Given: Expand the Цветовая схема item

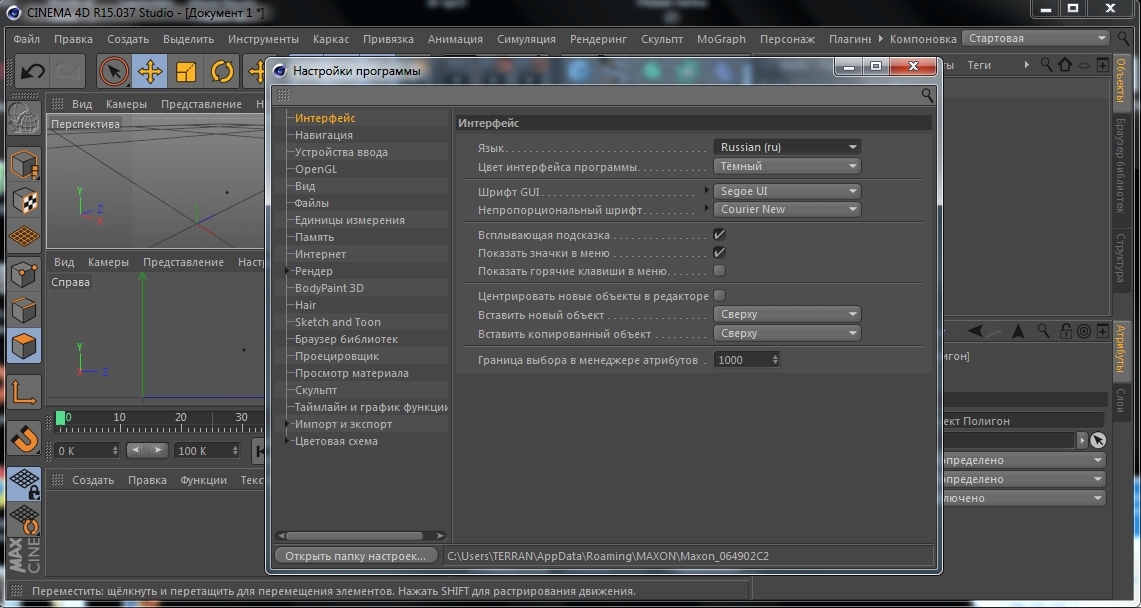Looking at the screenshot, I should [x=287, y=441].
